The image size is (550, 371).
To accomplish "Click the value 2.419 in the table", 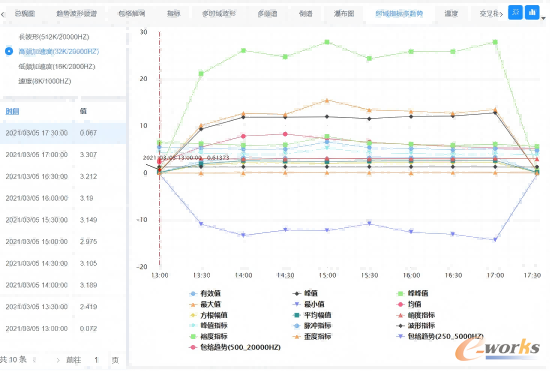I will click(x=88, y=307).
